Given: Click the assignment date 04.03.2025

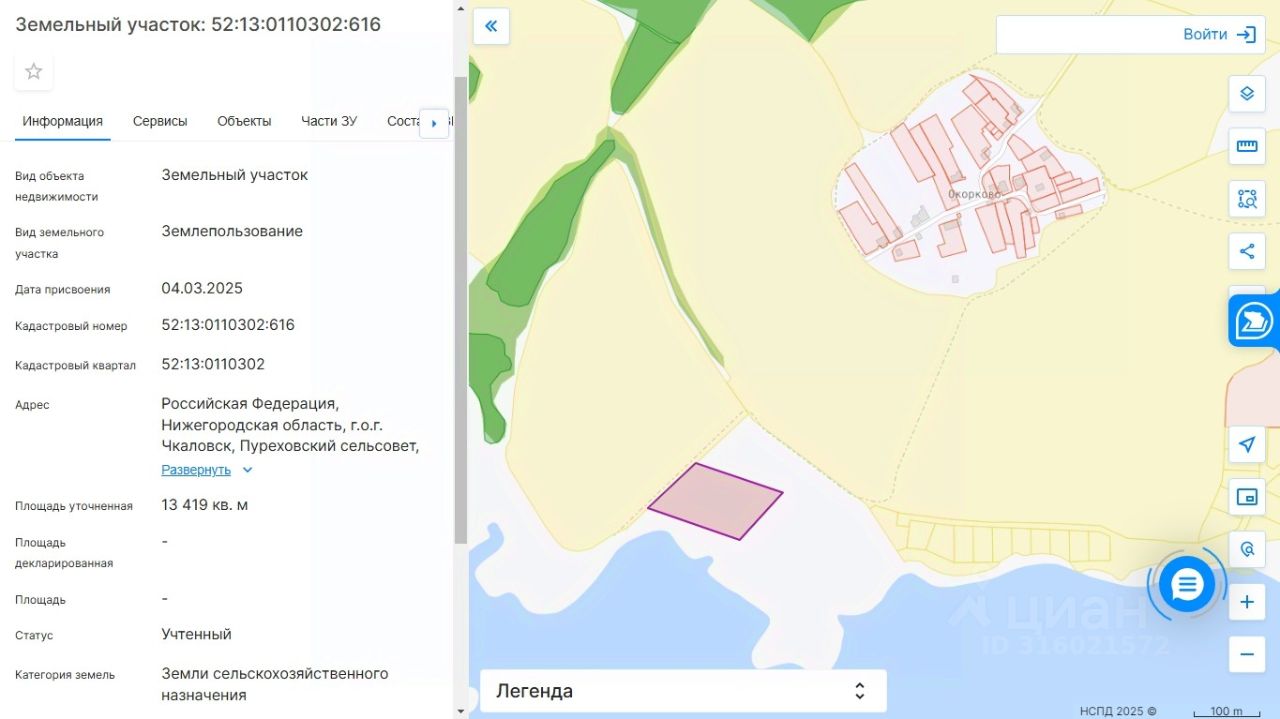Looking at the screenshot, I should point(202,288).
